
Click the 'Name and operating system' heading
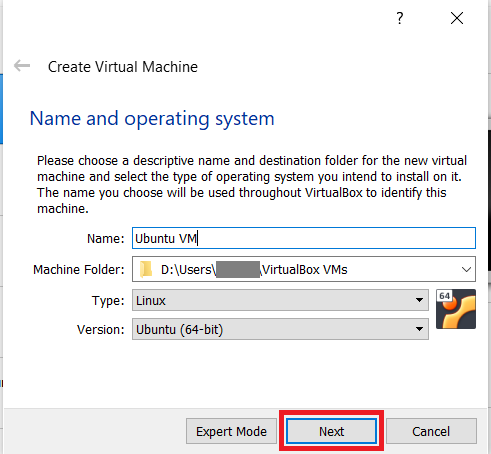tap(152, 119)
